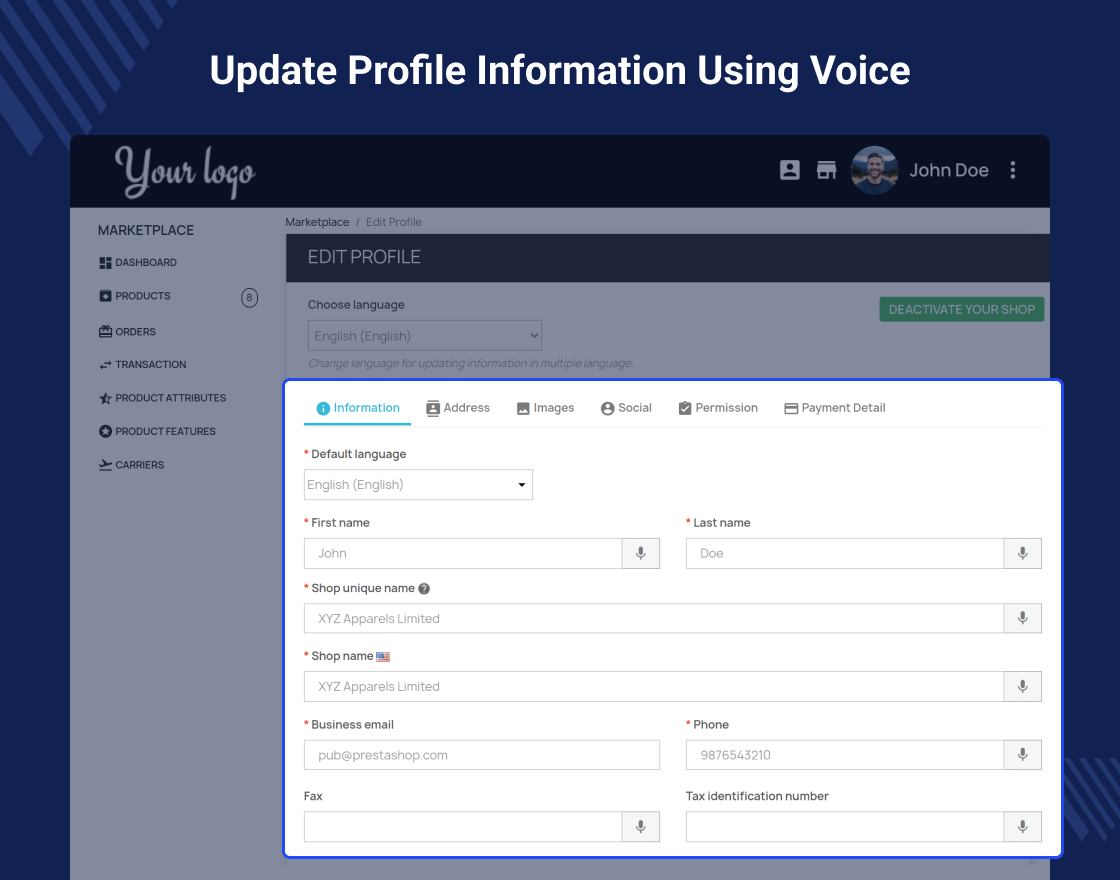
Task: Click John Doe's avatar photo
Action: (x=874, y=170)
